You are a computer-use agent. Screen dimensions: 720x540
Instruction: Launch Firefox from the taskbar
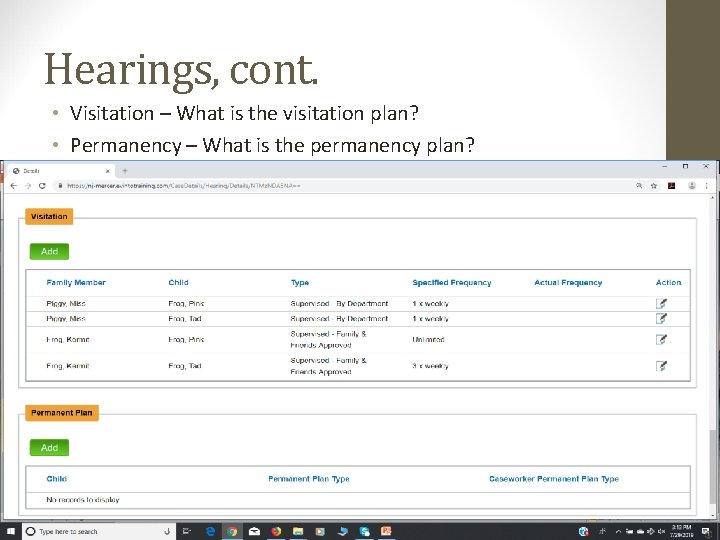click(276, 531)
